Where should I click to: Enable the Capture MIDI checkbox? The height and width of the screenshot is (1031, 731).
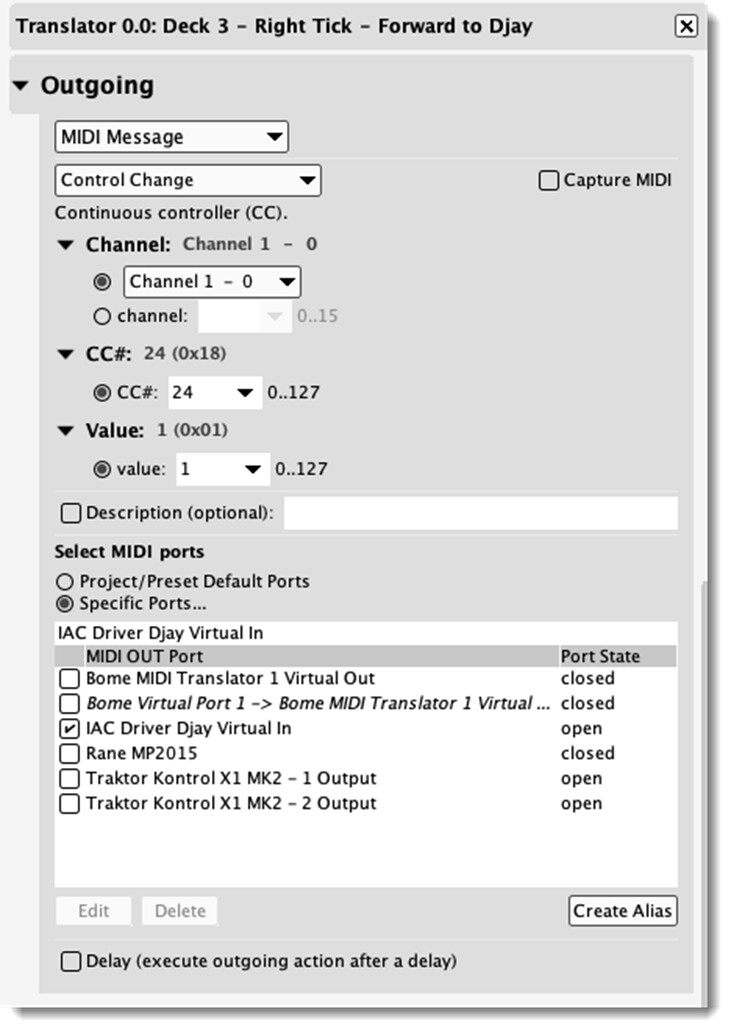(549, 181)
